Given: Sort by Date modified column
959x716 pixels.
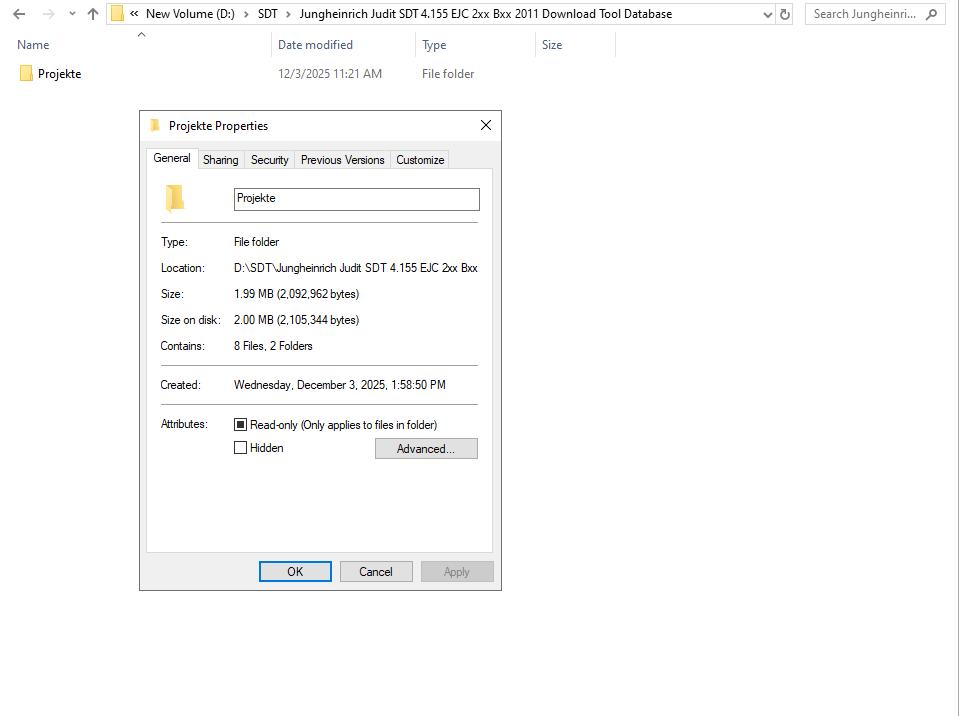Looking at the screenshot, I should pos(315,45).
